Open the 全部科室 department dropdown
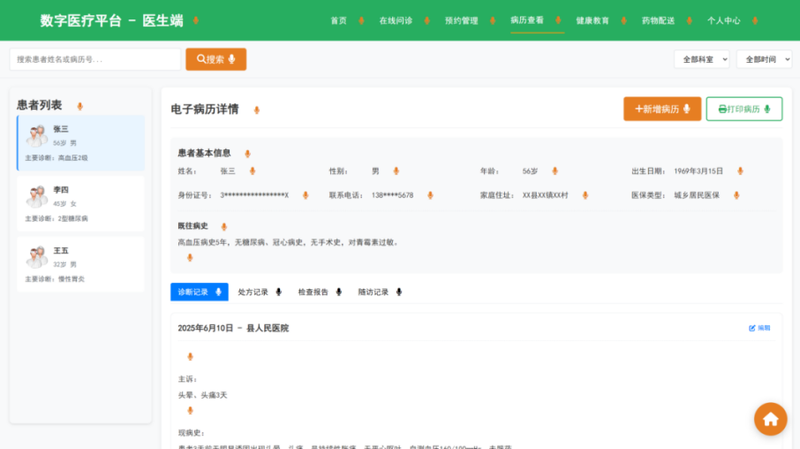The image size is (800, 449). click(x=701, y=60)
